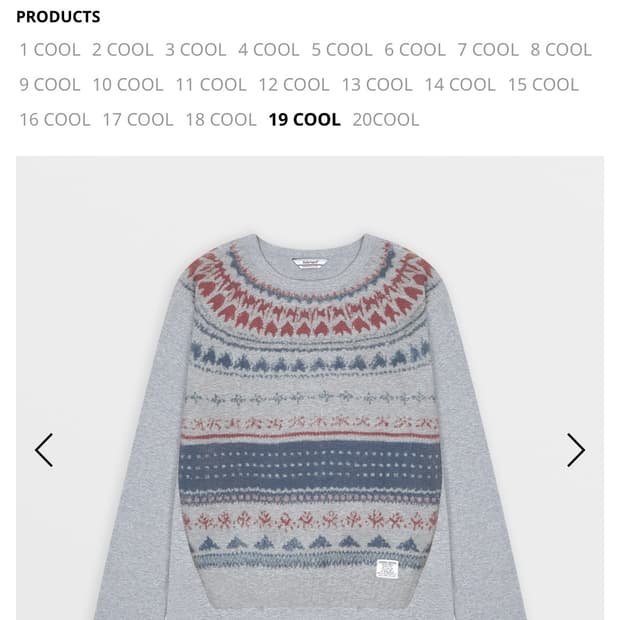Go to the 5 COOL product

(x=342, y=50)
